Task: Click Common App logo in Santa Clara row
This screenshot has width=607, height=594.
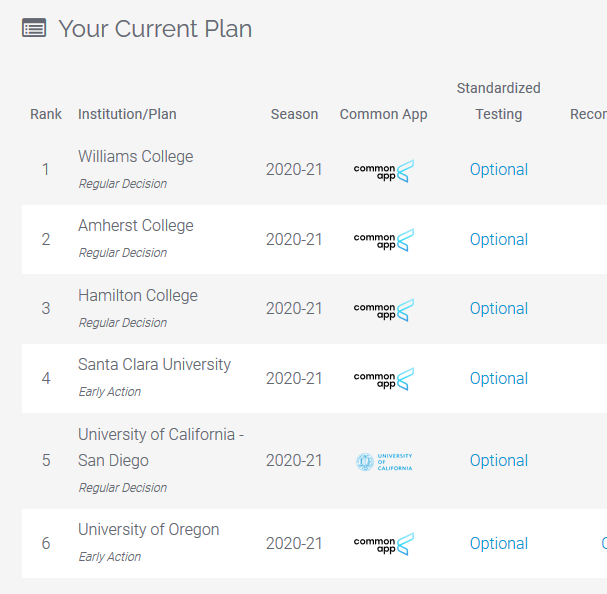Action: coord(384,379)
